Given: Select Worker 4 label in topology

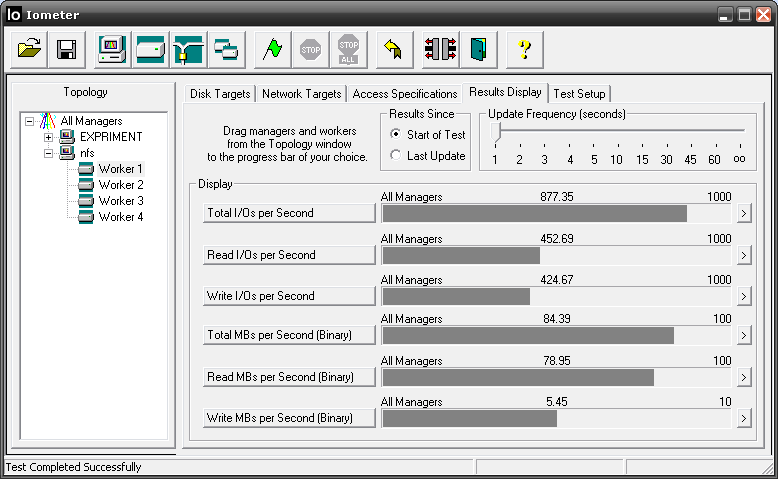Looking at the screenshot, I should tap(121, 217).
